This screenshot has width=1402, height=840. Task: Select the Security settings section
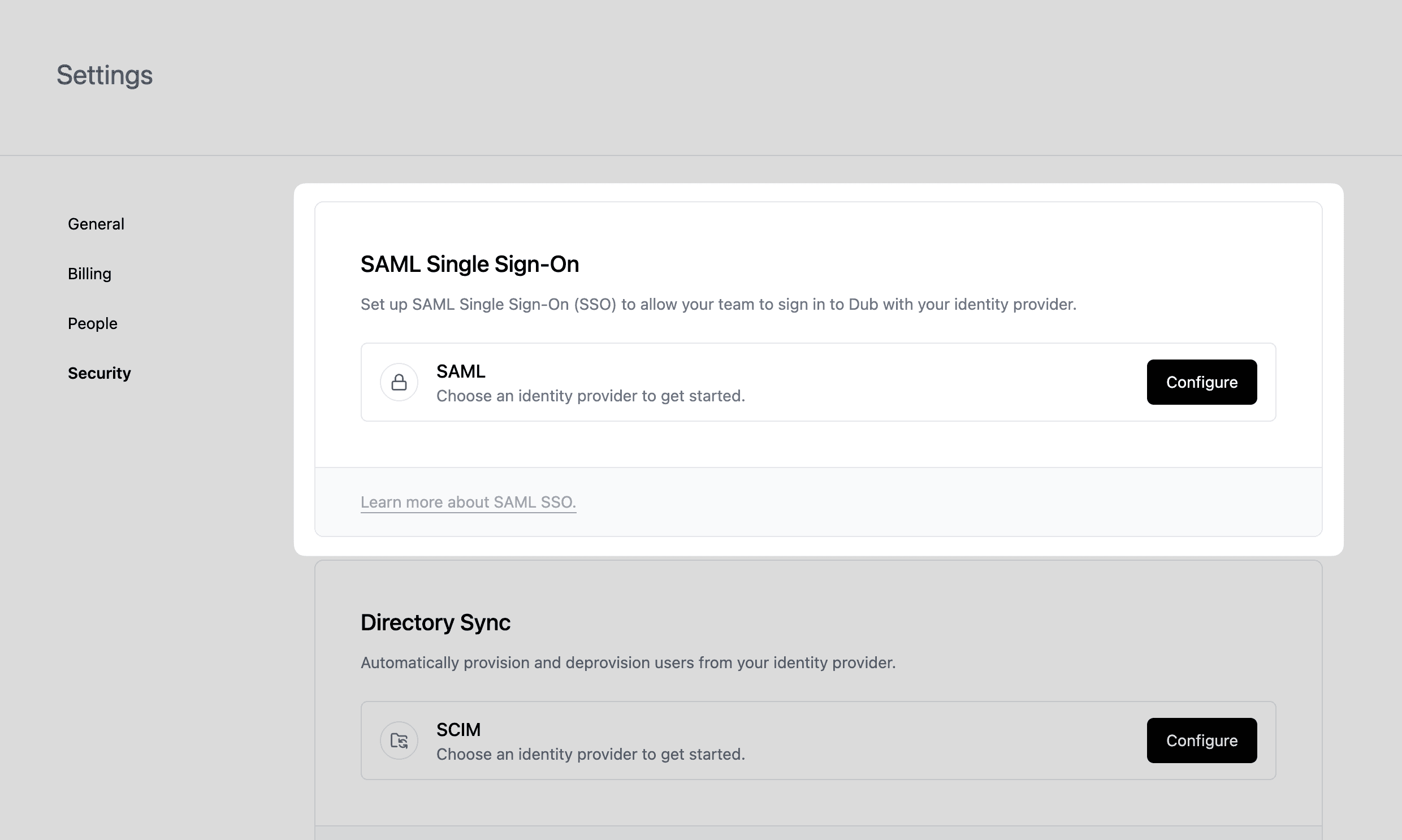(99, 373)
